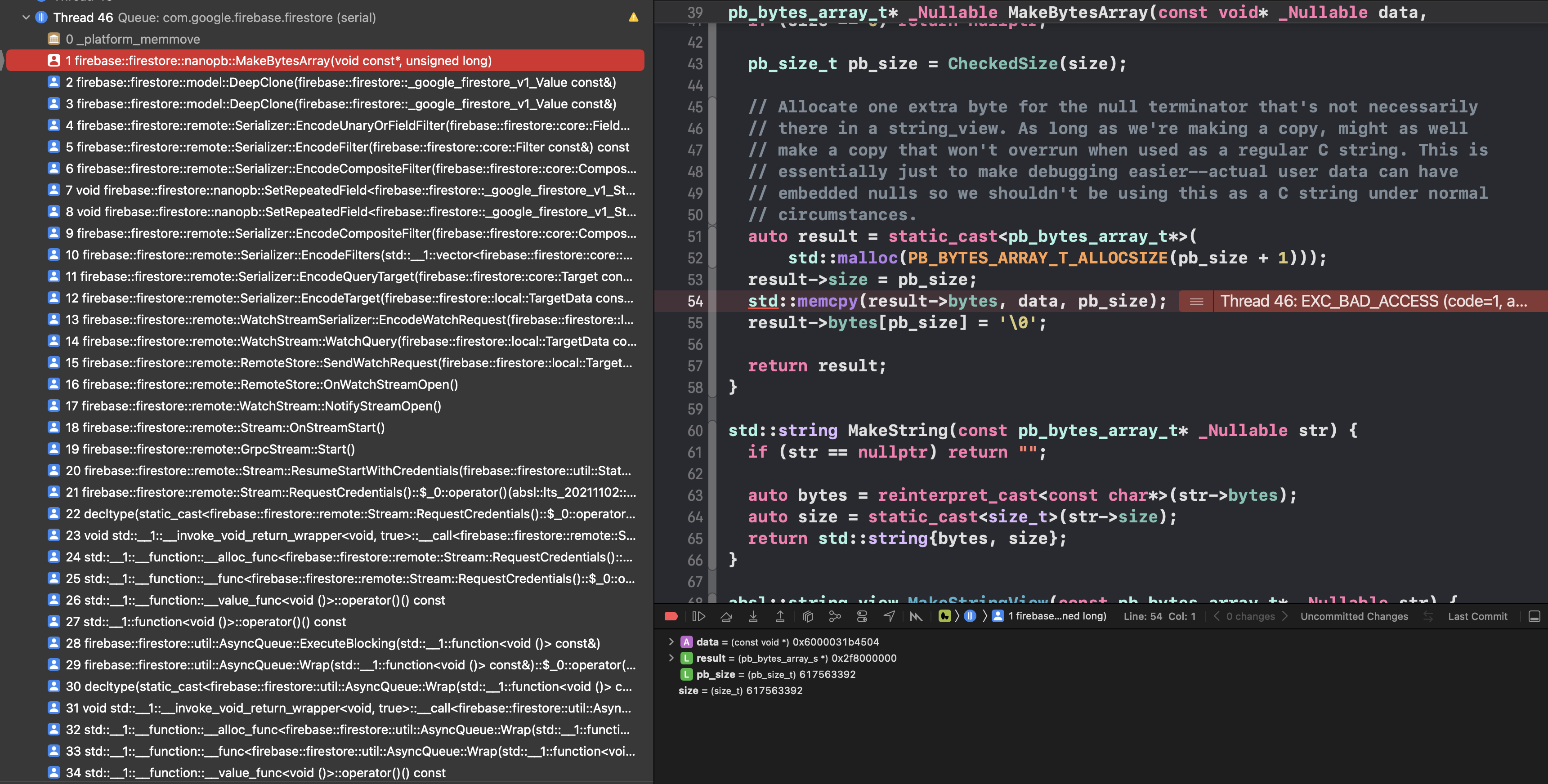Select frame 19 GrpcStream::Start
The width and height of the screenshot is (1548, 784).
pyautogui.click(x=325, y=450)
